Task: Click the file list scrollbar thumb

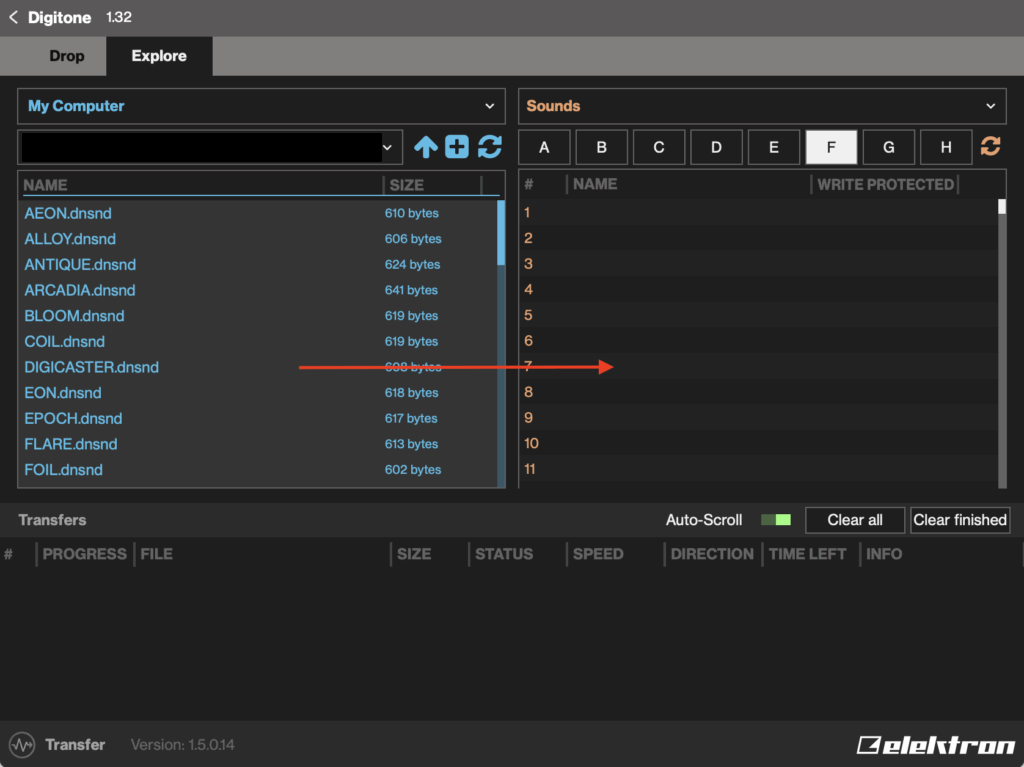Action: tap(501, 232)
